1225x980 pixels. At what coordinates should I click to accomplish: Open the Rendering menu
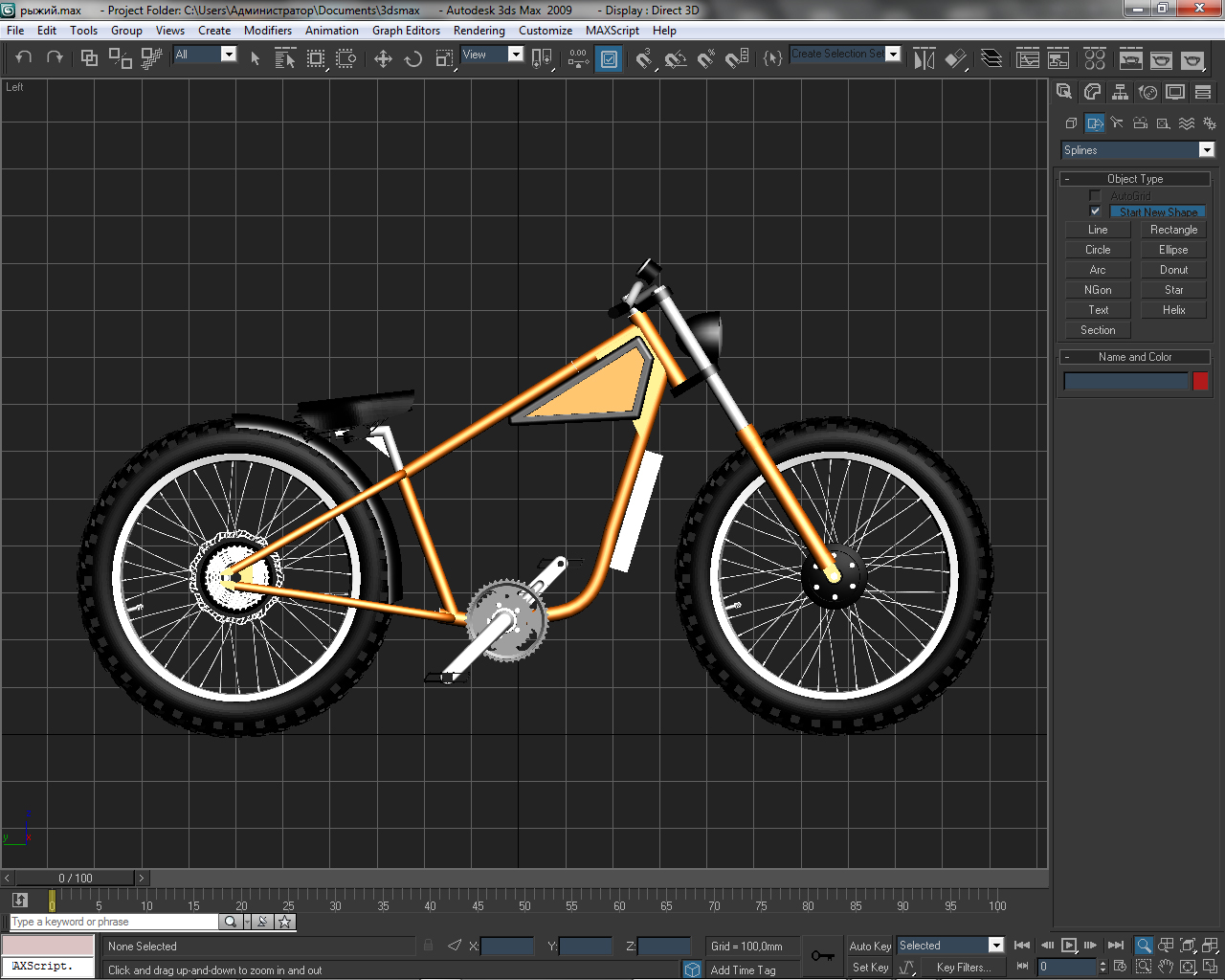click(x=479, y=31)
